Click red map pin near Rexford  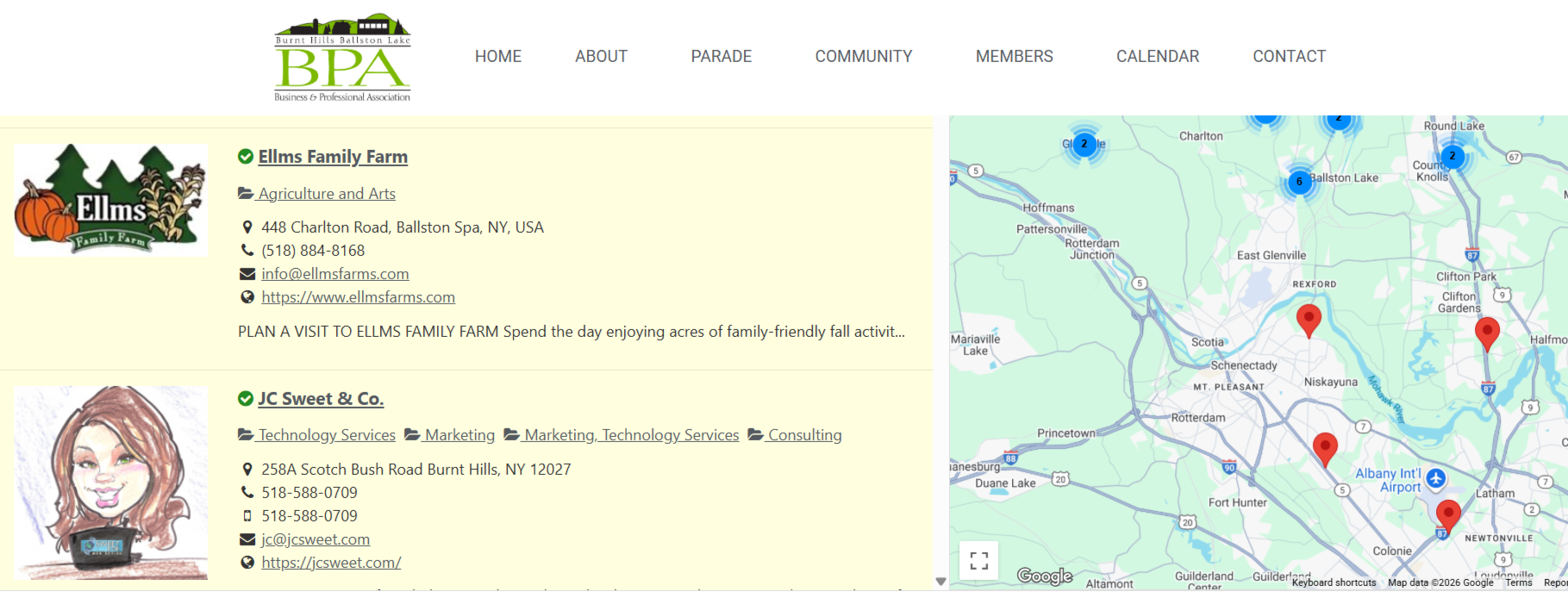[x=1309, y=319]
